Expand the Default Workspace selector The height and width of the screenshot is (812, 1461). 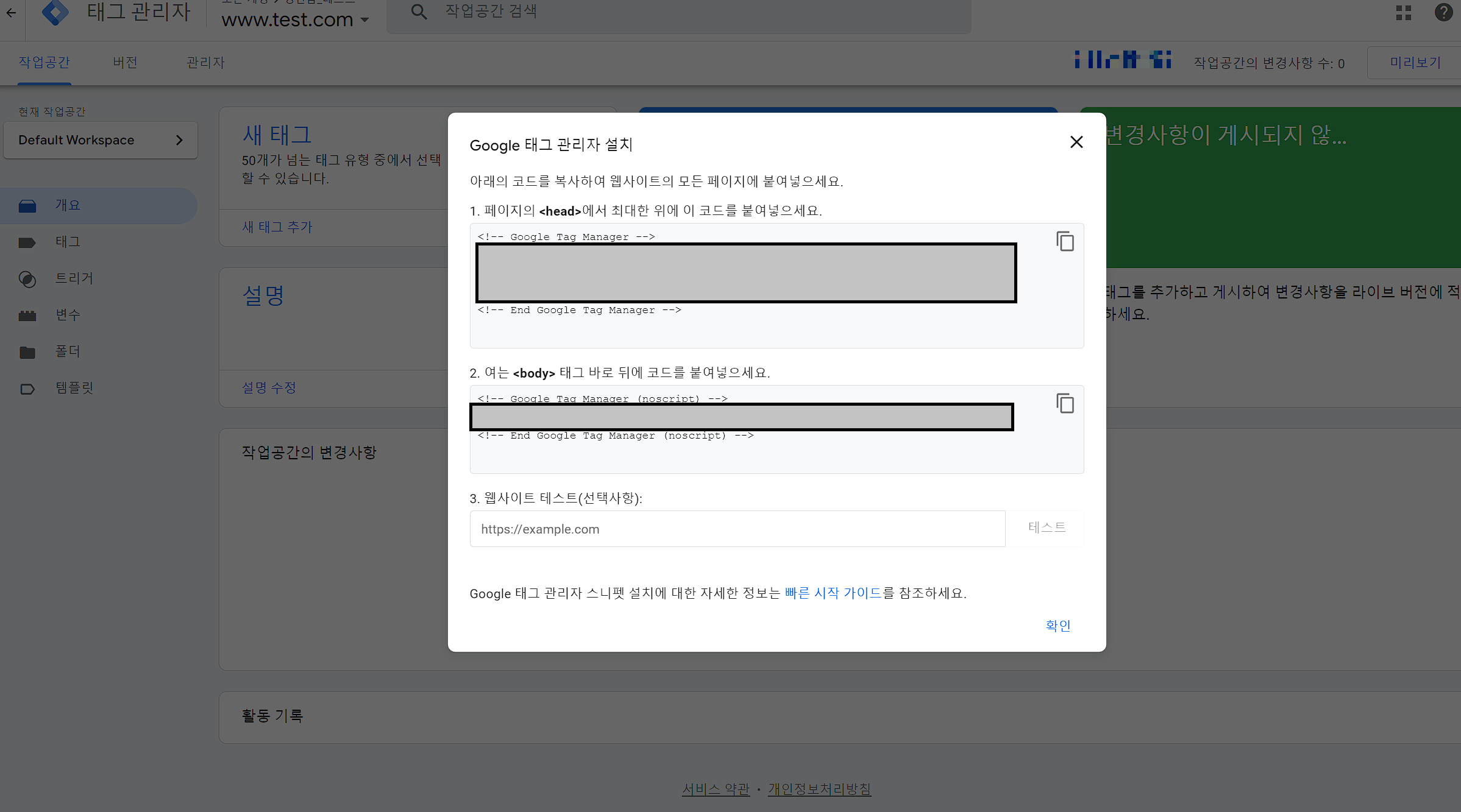pyautogui.click(x=100, y=140)
